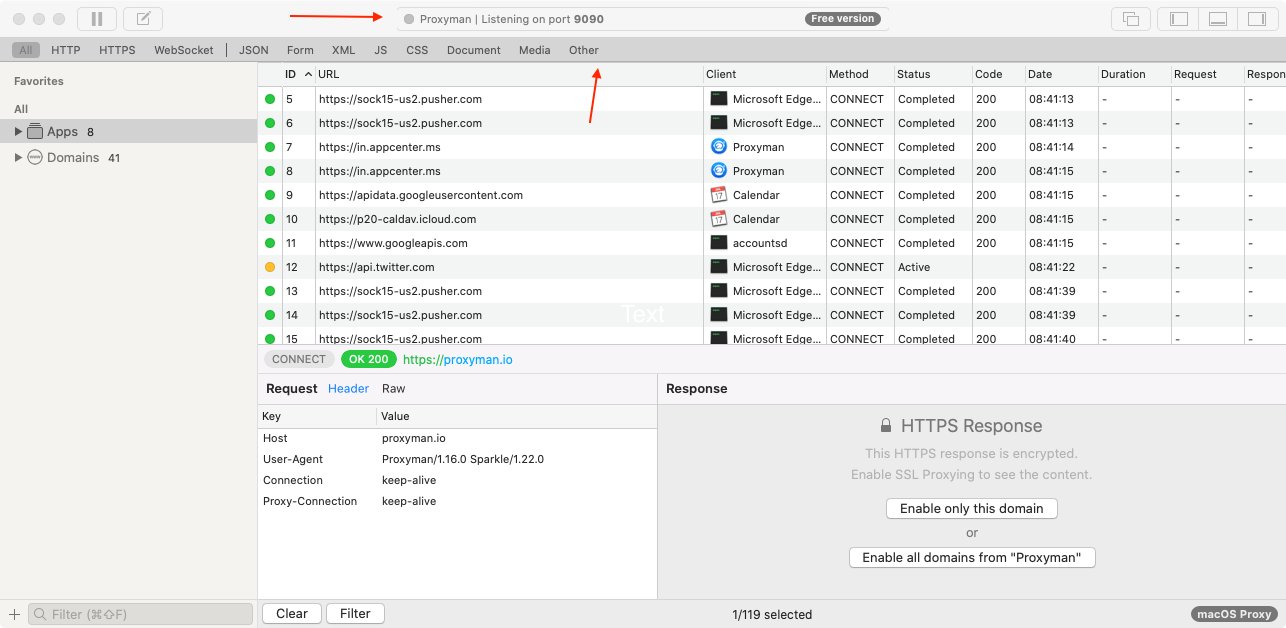Click the macOS Proxy status badge

click(x=1235, y=614)
